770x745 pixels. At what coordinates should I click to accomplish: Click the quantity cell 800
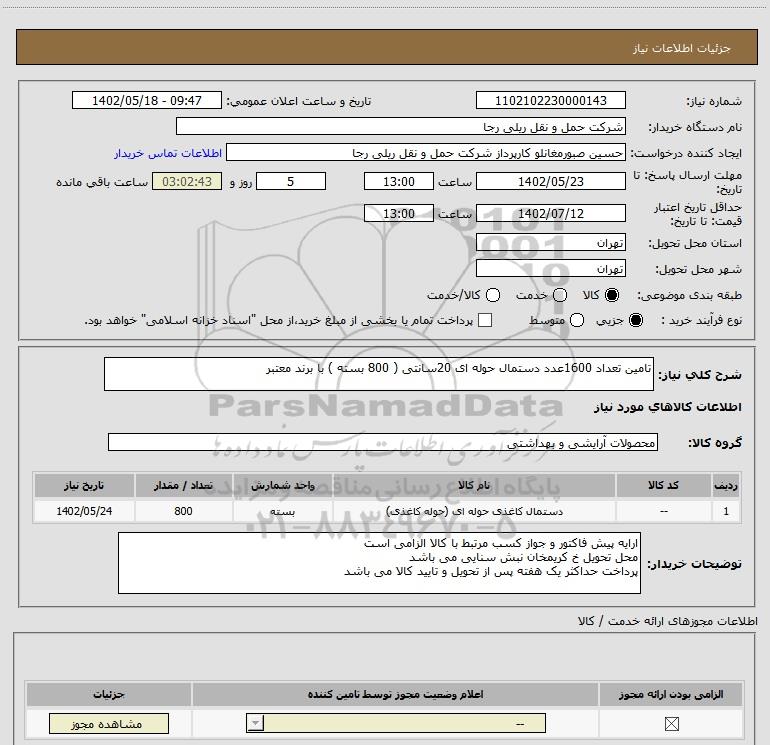tap(184, 511)
